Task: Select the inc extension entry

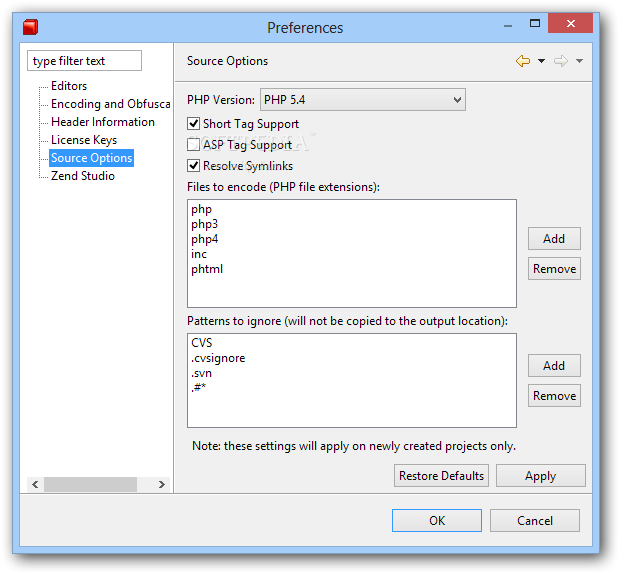Action: [x=199, y=254]
